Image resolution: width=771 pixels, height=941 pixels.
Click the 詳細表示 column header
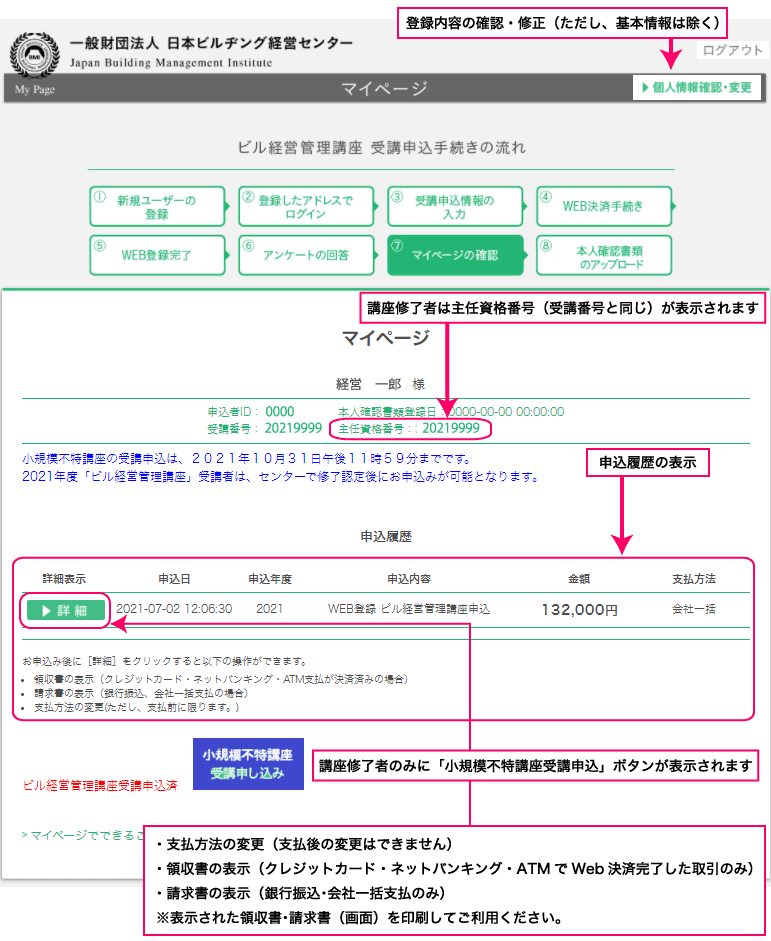click(x=64, y=579)
